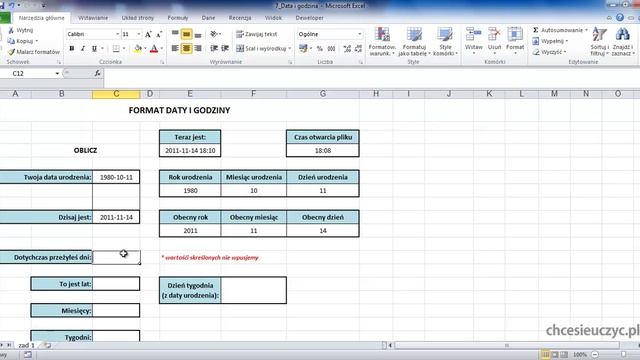Click Zawijaj tekst (wrap text)

(x=256, y=34)
